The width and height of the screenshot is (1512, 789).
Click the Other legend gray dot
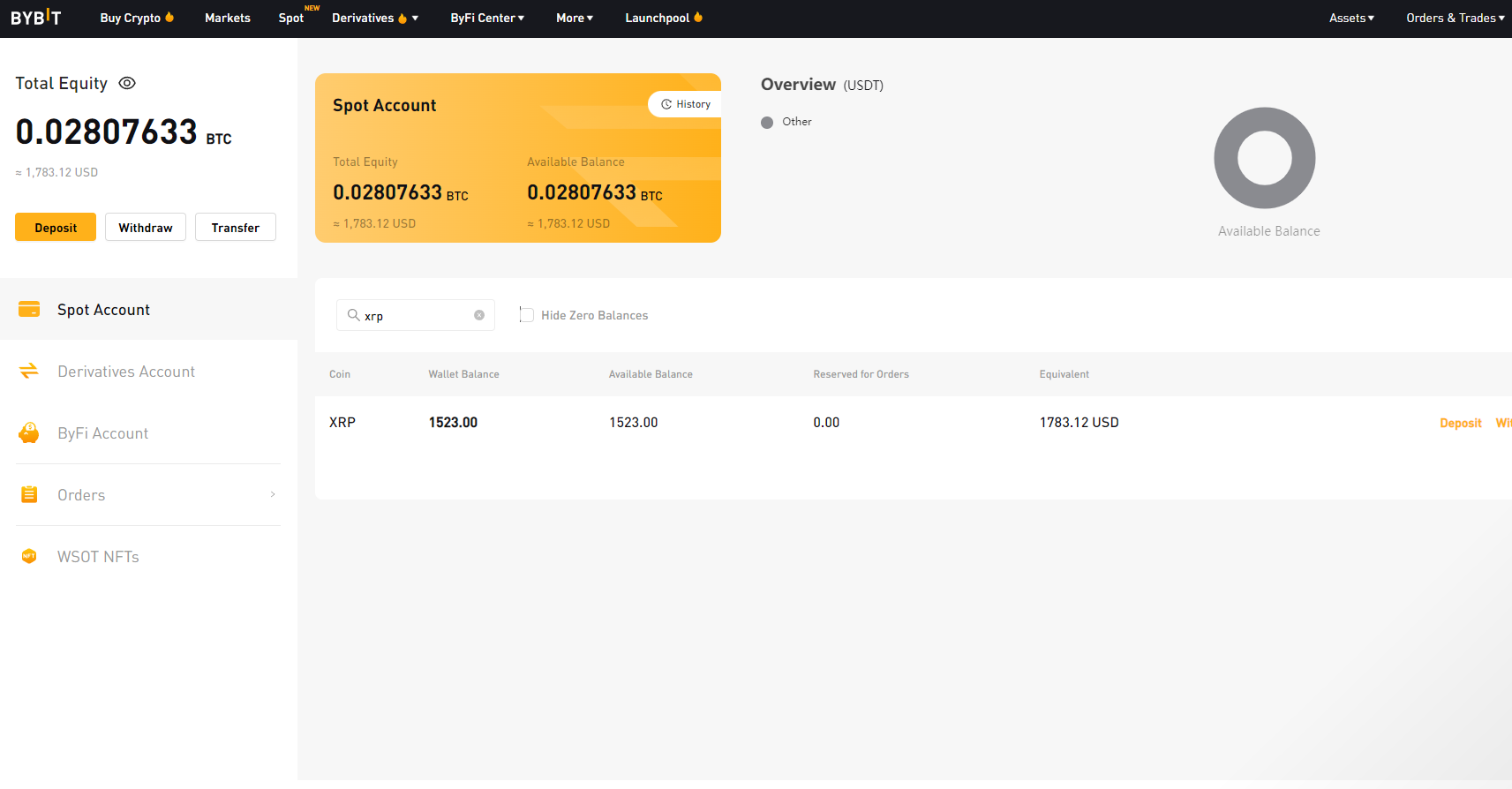[767, 123]
